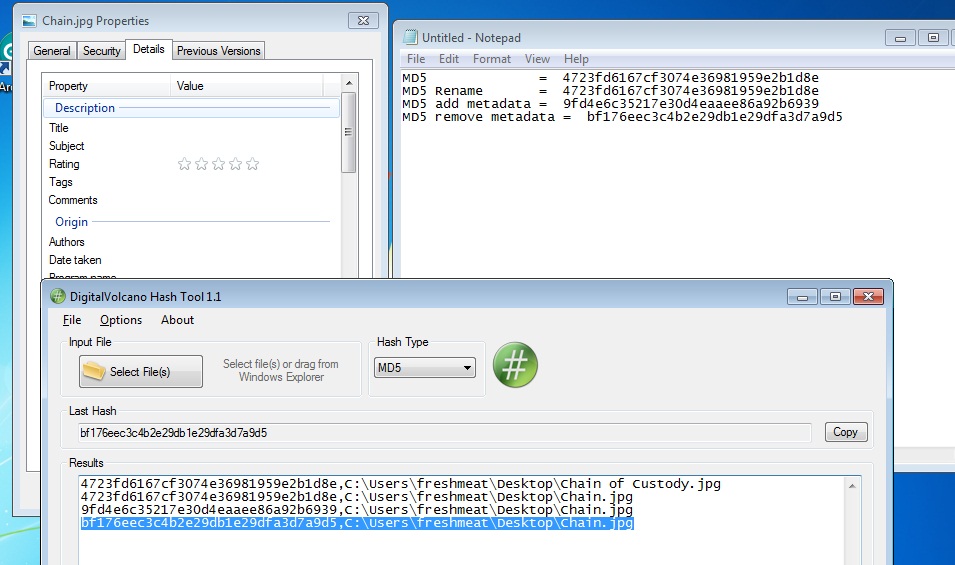
Task: Click the Comments property row
Action: point(191,200)
